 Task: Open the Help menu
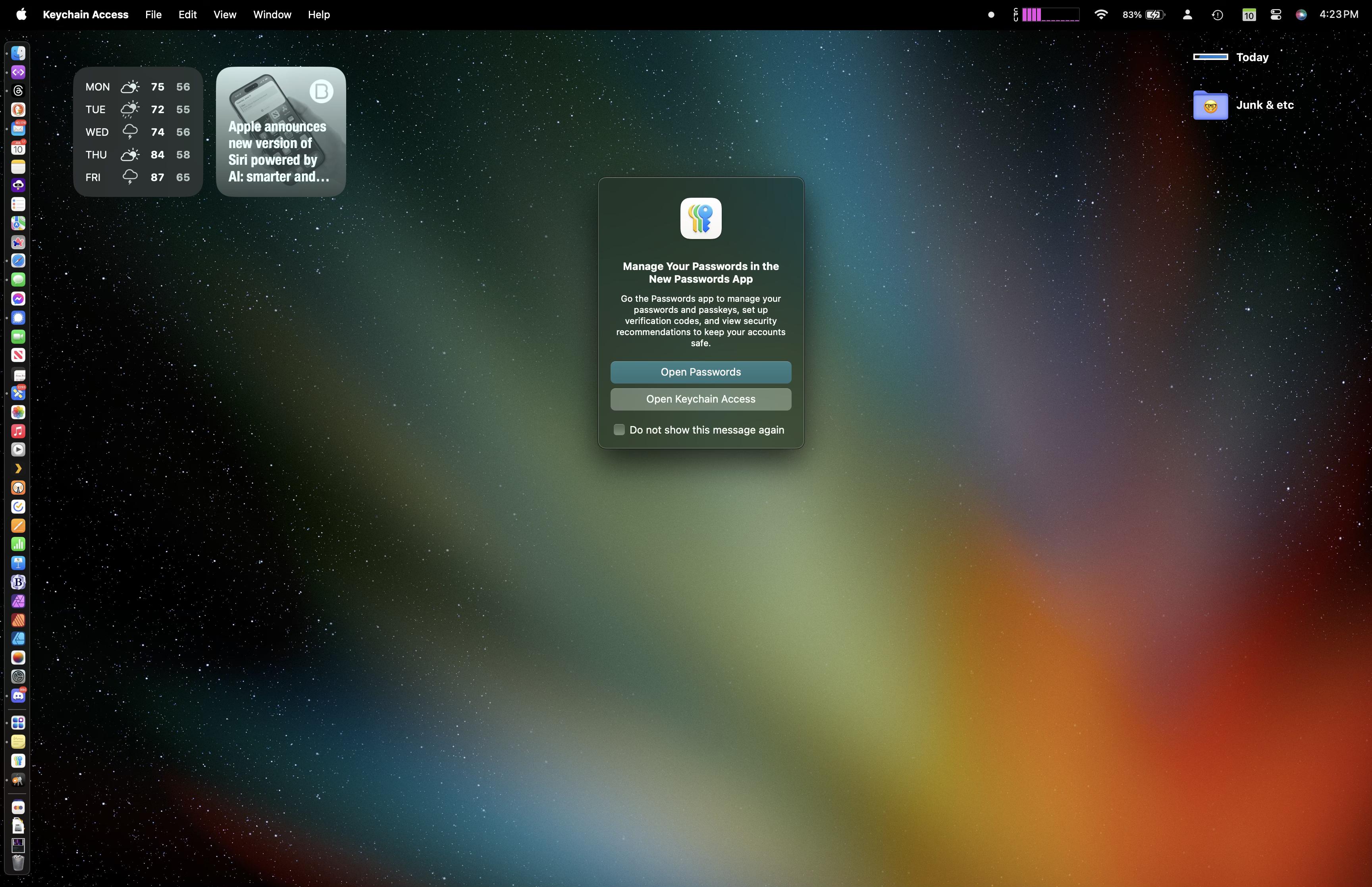(x=319, y=14)
